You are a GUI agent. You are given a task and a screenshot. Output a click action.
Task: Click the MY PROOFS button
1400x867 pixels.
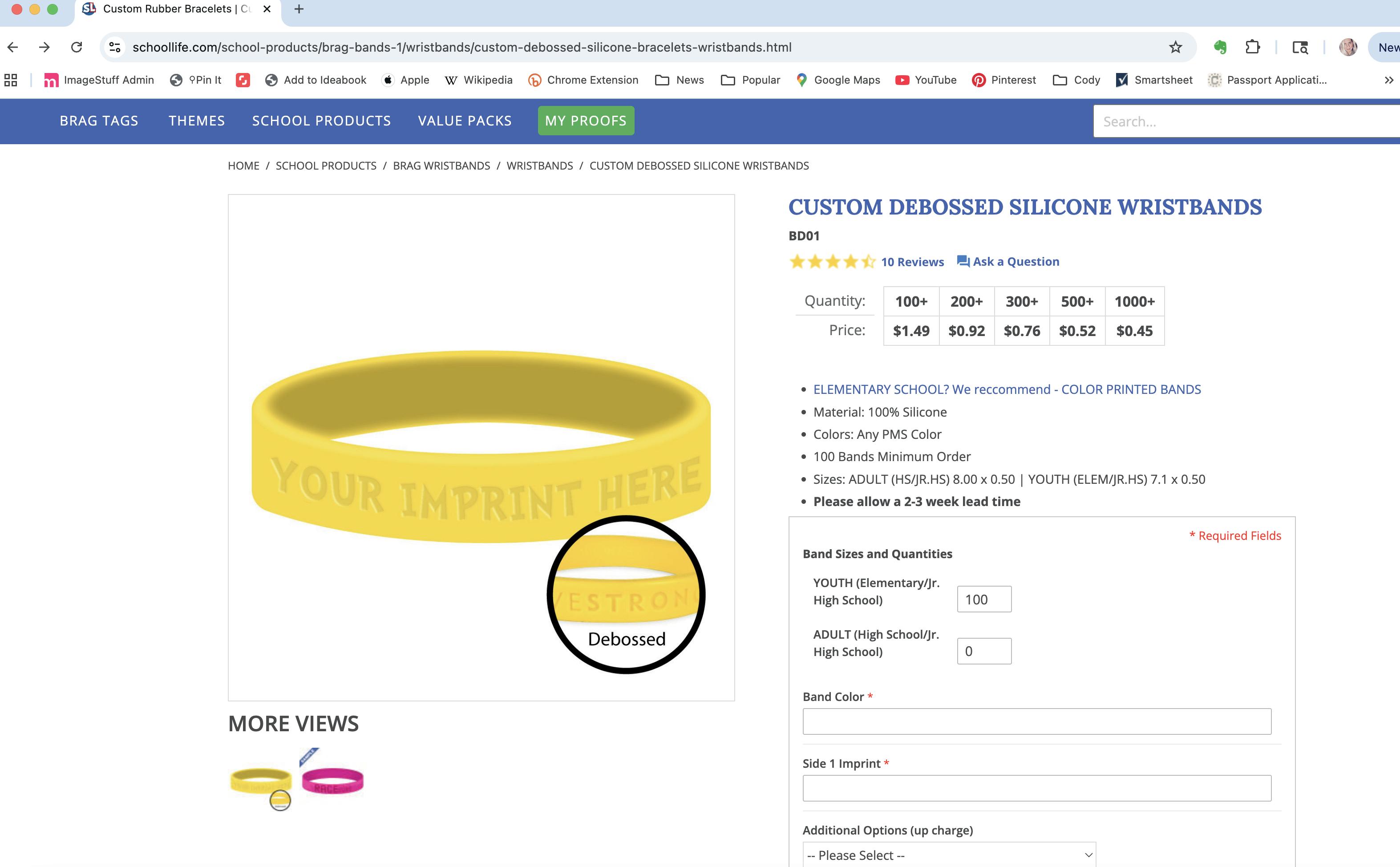coord(585,121)
